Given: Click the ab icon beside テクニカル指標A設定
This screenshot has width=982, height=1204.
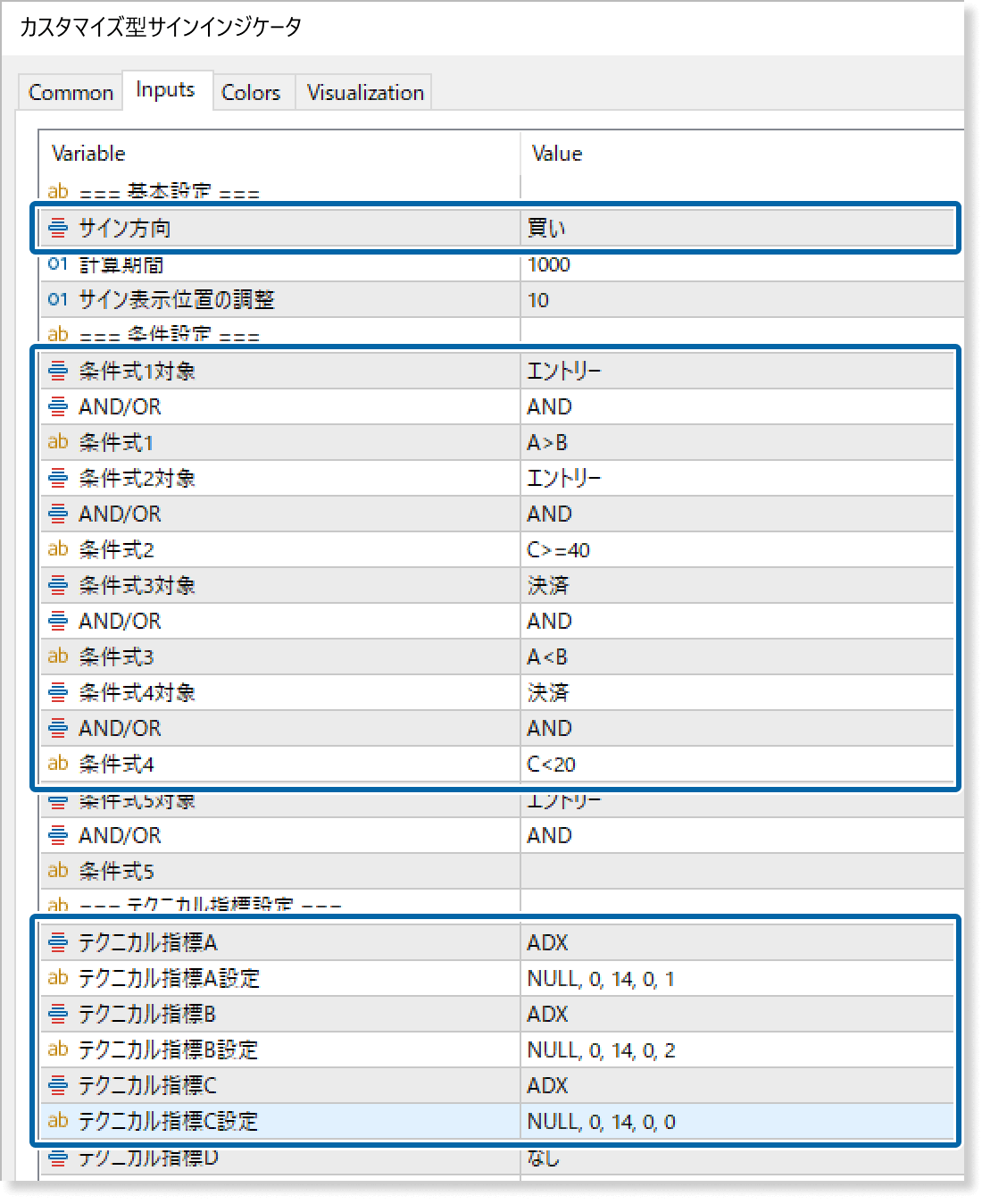Looking at the screenshot, I should coord(58,978).
